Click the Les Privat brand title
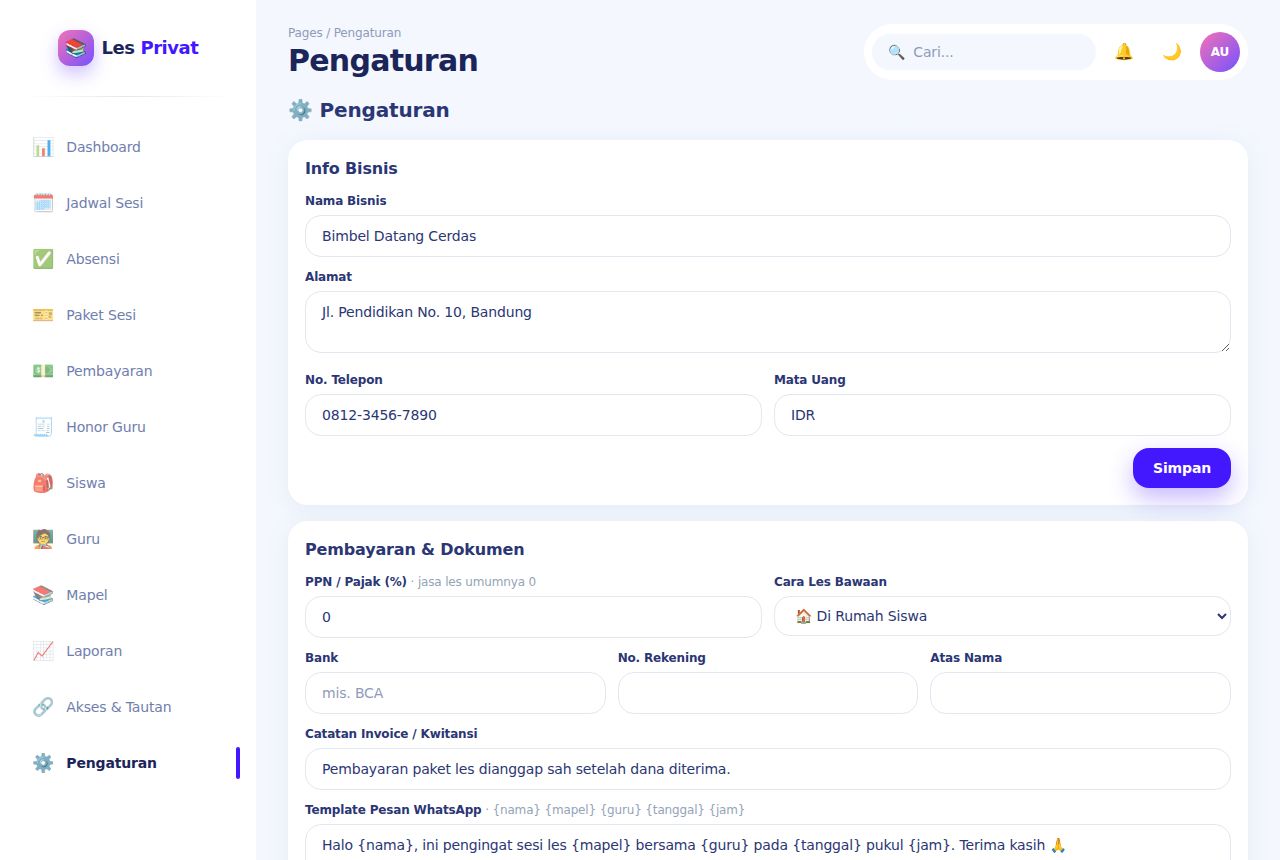Image resolution: width=1280 pixels, height=860 pixels. [150, 48]
